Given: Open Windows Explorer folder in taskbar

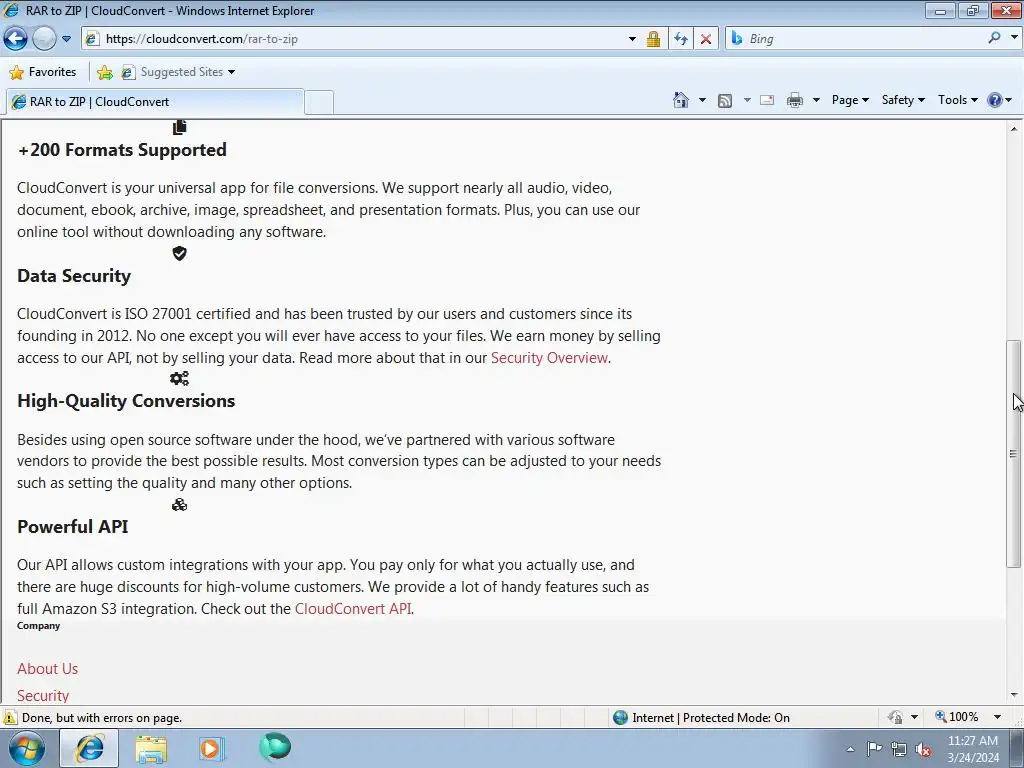Looking at the screenshot, I should [x=151, y=748].
